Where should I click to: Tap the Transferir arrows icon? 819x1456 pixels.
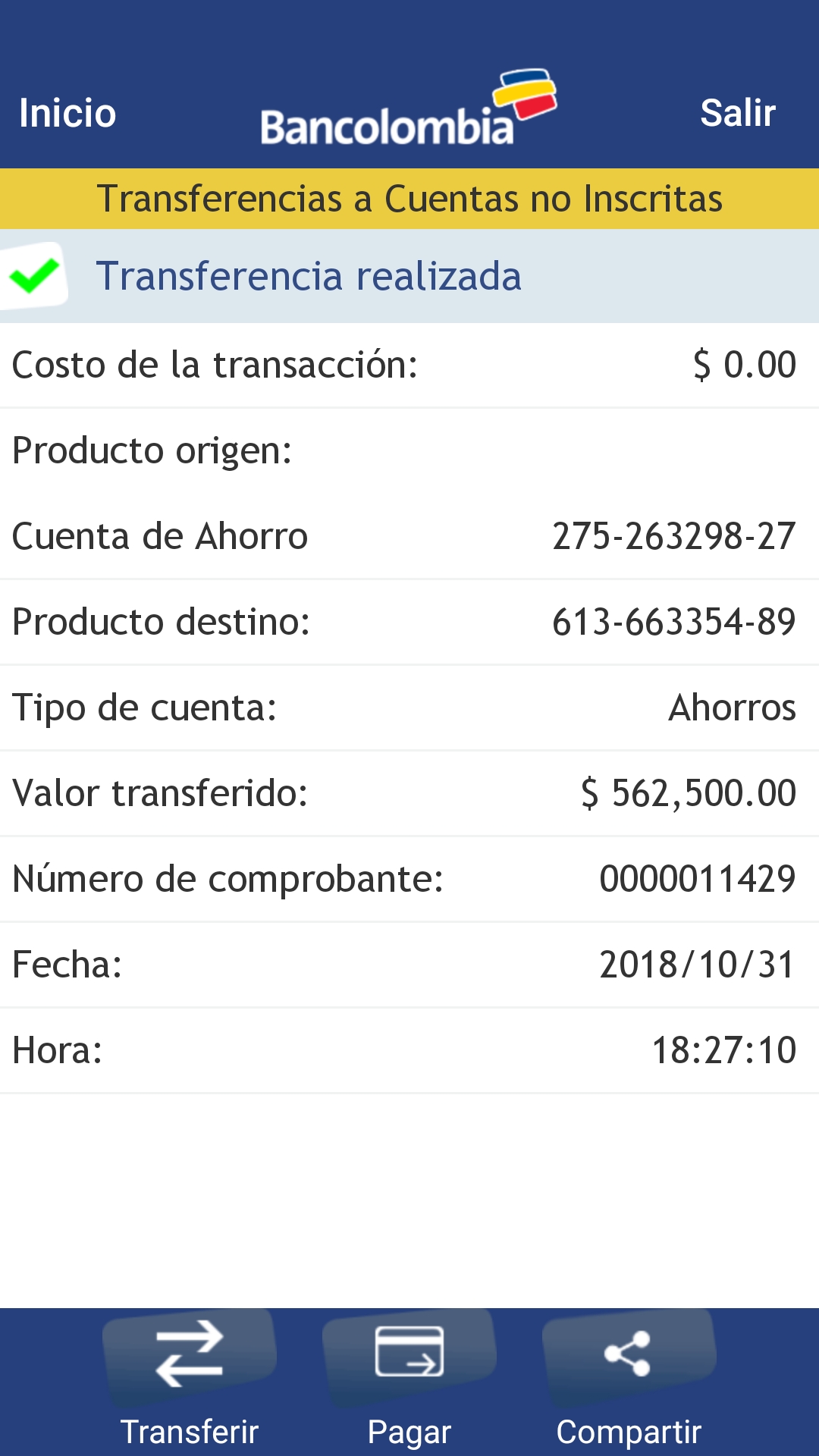coord(189,1354)
